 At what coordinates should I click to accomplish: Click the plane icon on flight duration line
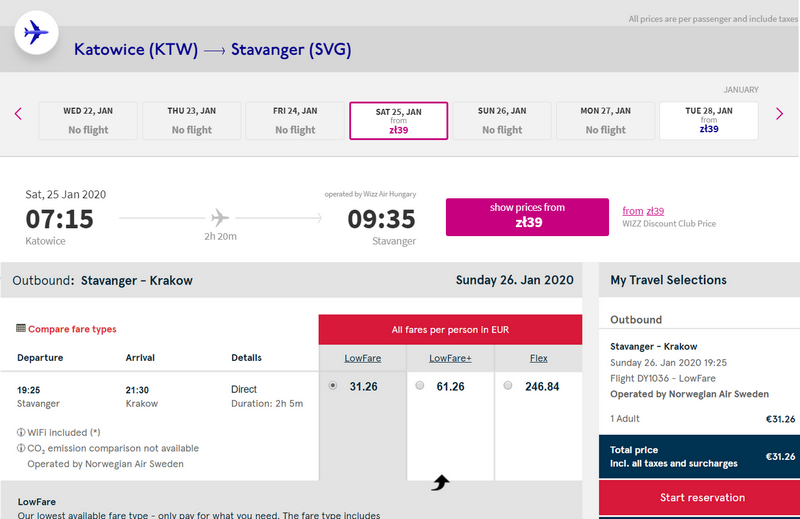click(220, 218)
